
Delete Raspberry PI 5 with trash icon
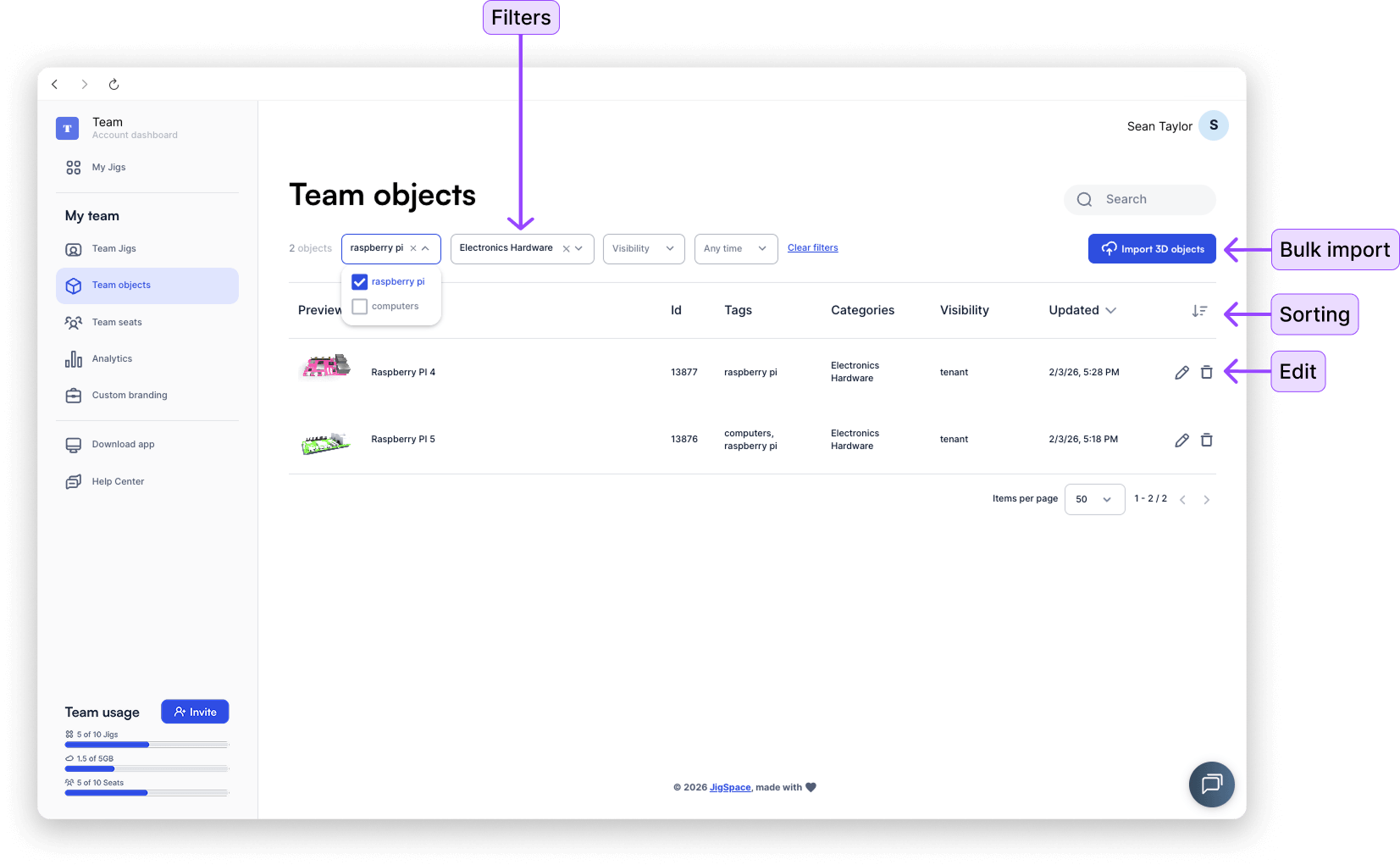(x=1207, y=441)
